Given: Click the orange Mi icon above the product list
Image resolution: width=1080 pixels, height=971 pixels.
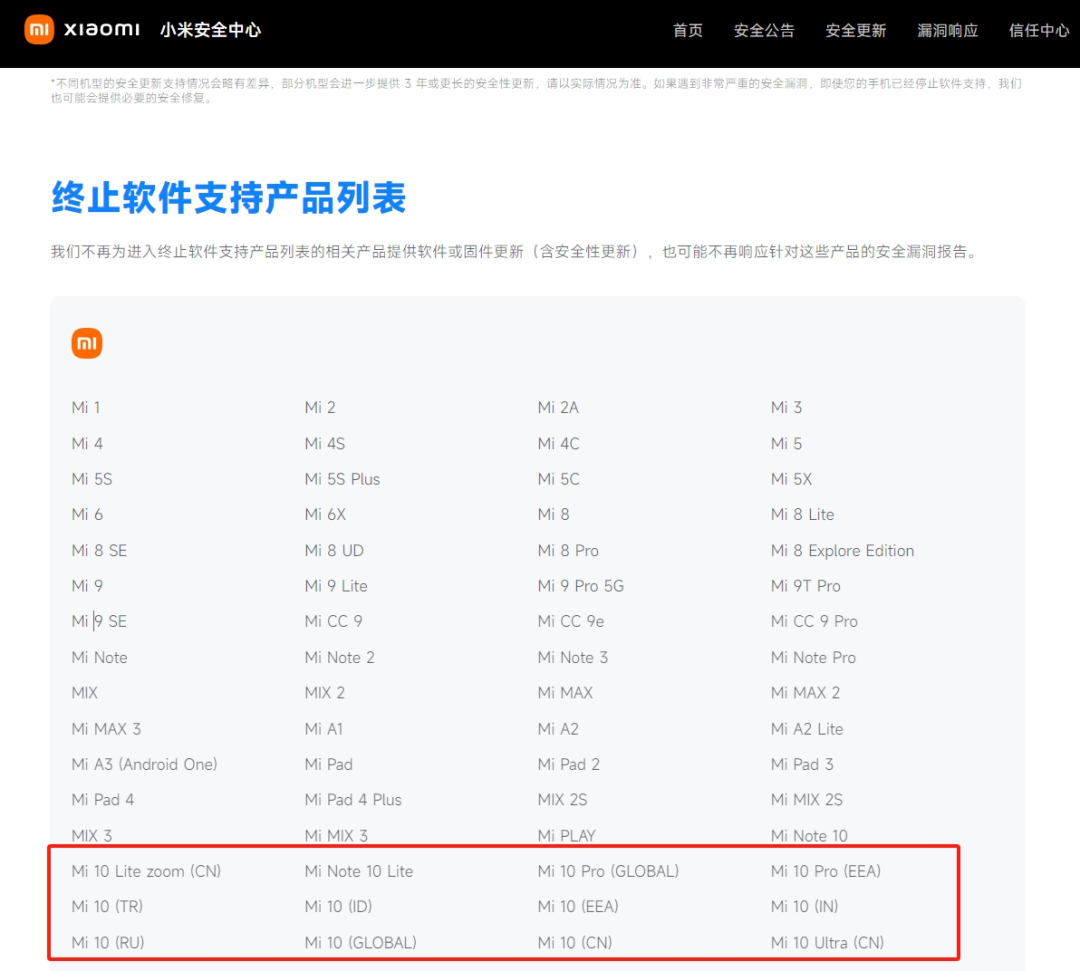Looking at the screenshot, I should (87, 343).
